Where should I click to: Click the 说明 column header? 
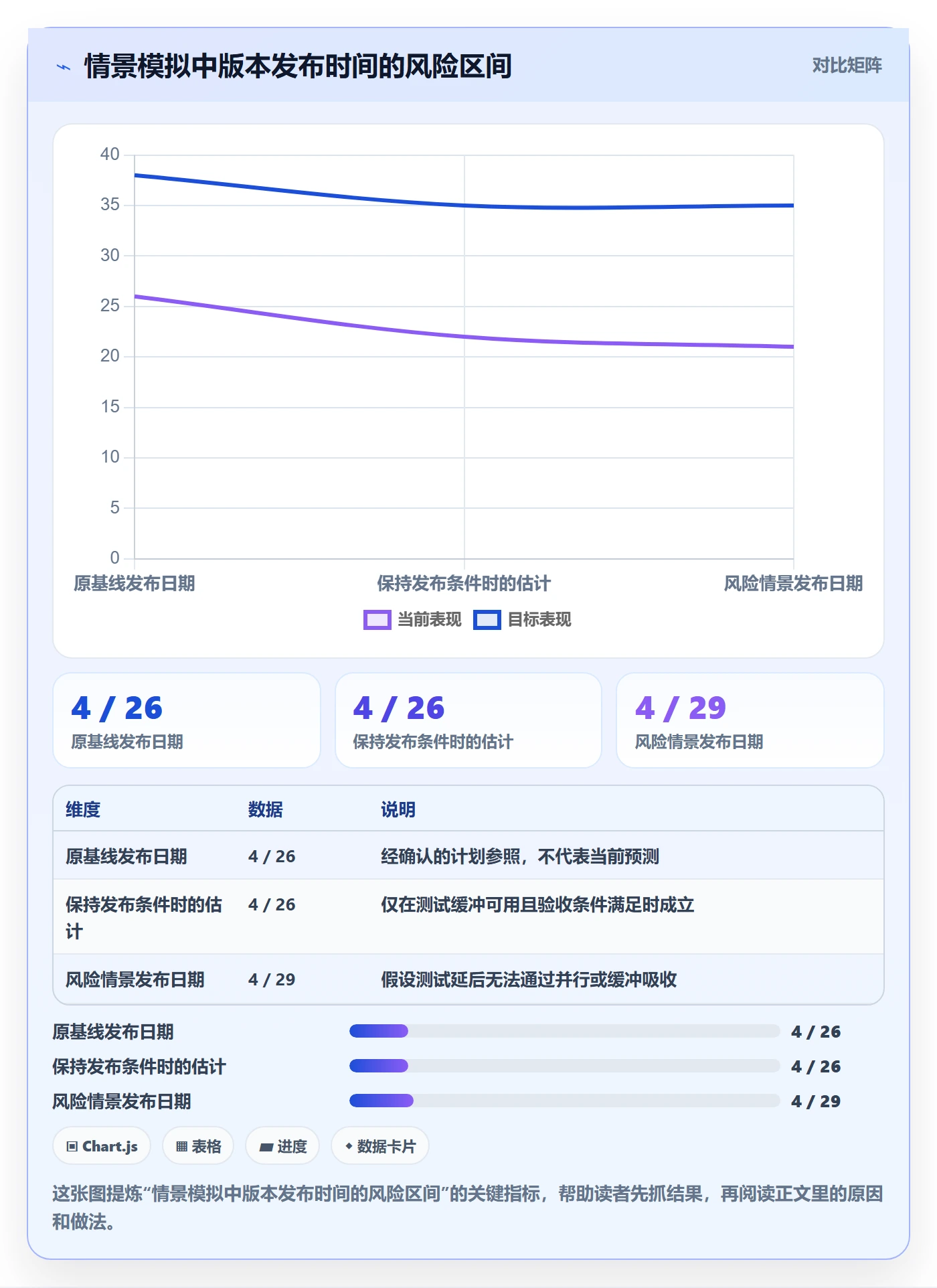pos(398,809)
